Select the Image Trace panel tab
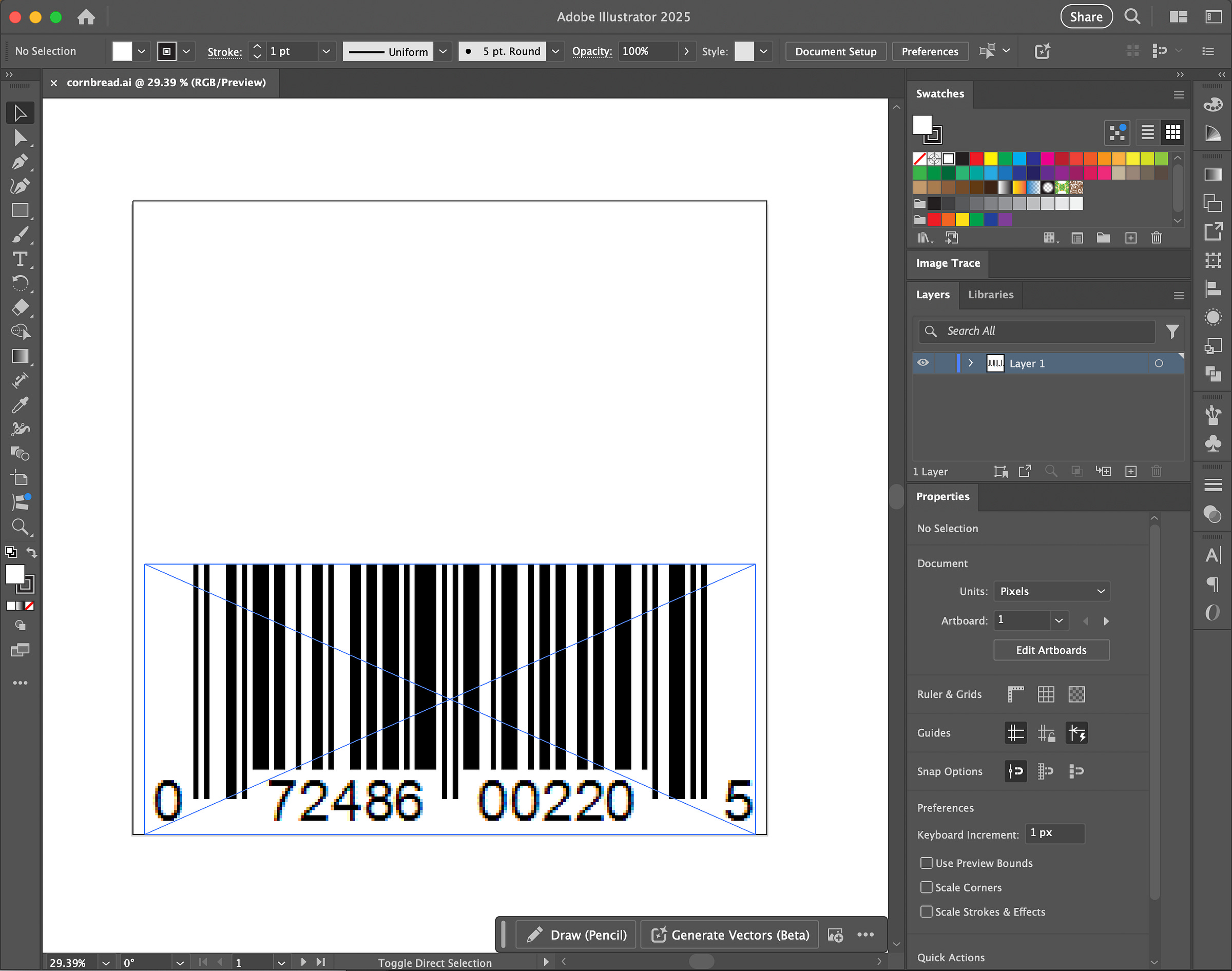 948,263
